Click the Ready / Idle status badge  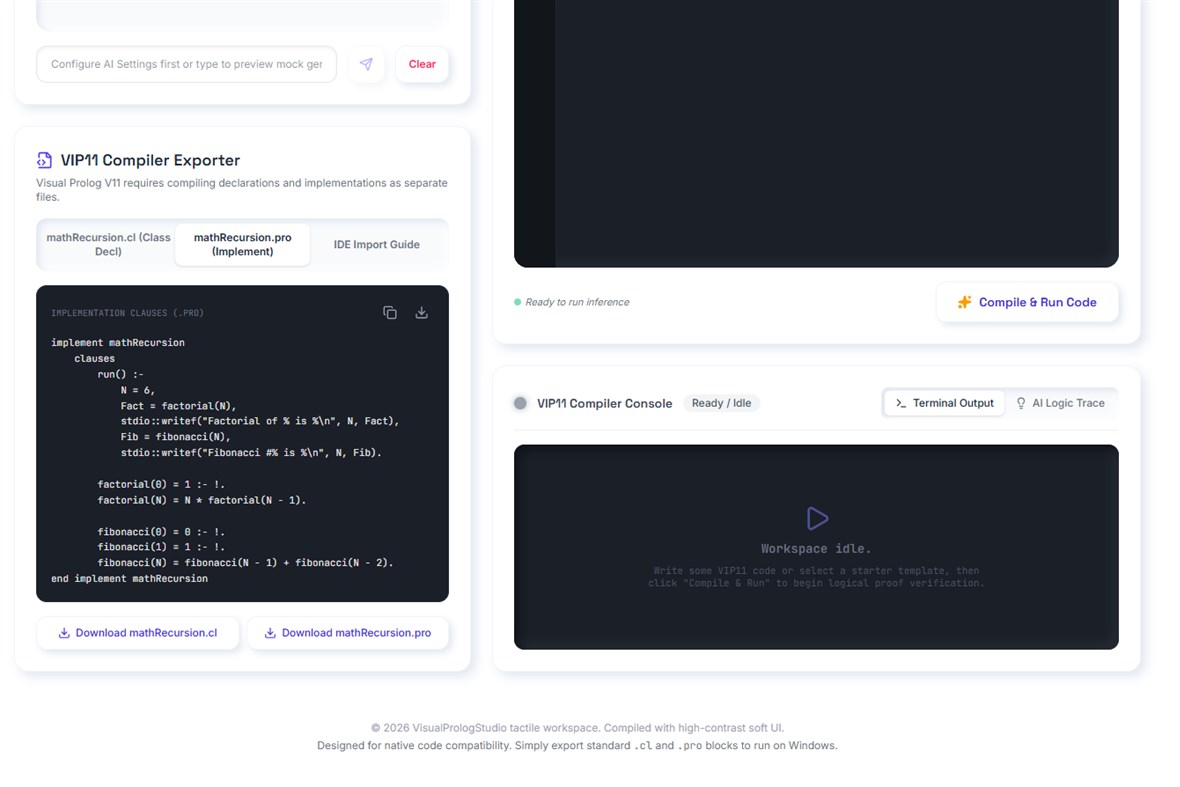click(x=722, y=403)
